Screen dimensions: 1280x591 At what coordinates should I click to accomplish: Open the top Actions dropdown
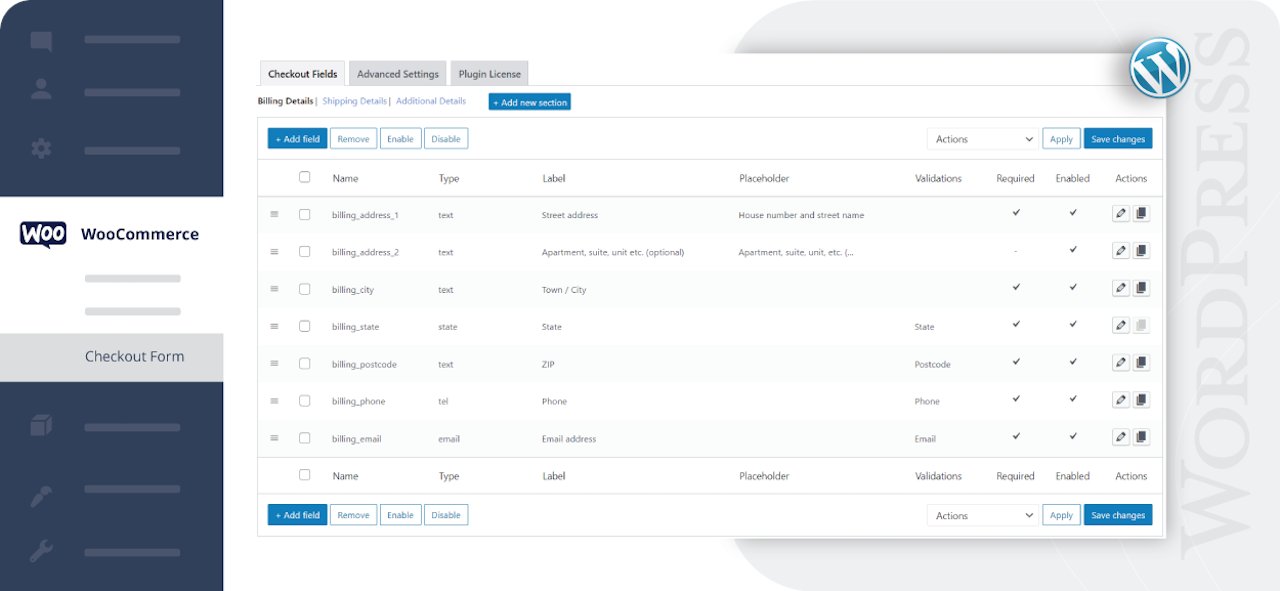pos(981,138)
